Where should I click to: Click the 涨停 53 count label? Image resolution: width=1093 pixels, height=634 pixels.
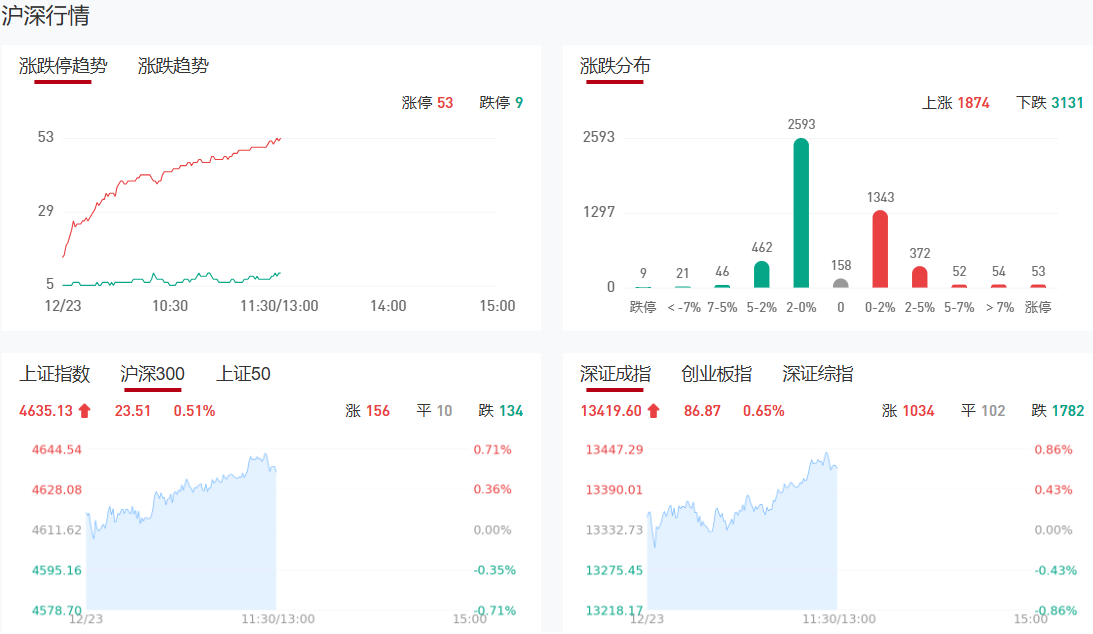[x=427, y=103]
